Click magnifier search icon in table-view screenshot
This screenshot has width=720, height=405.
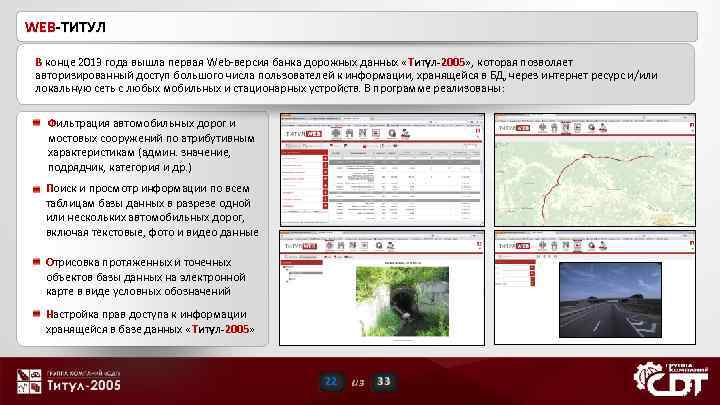pos(392,133)
